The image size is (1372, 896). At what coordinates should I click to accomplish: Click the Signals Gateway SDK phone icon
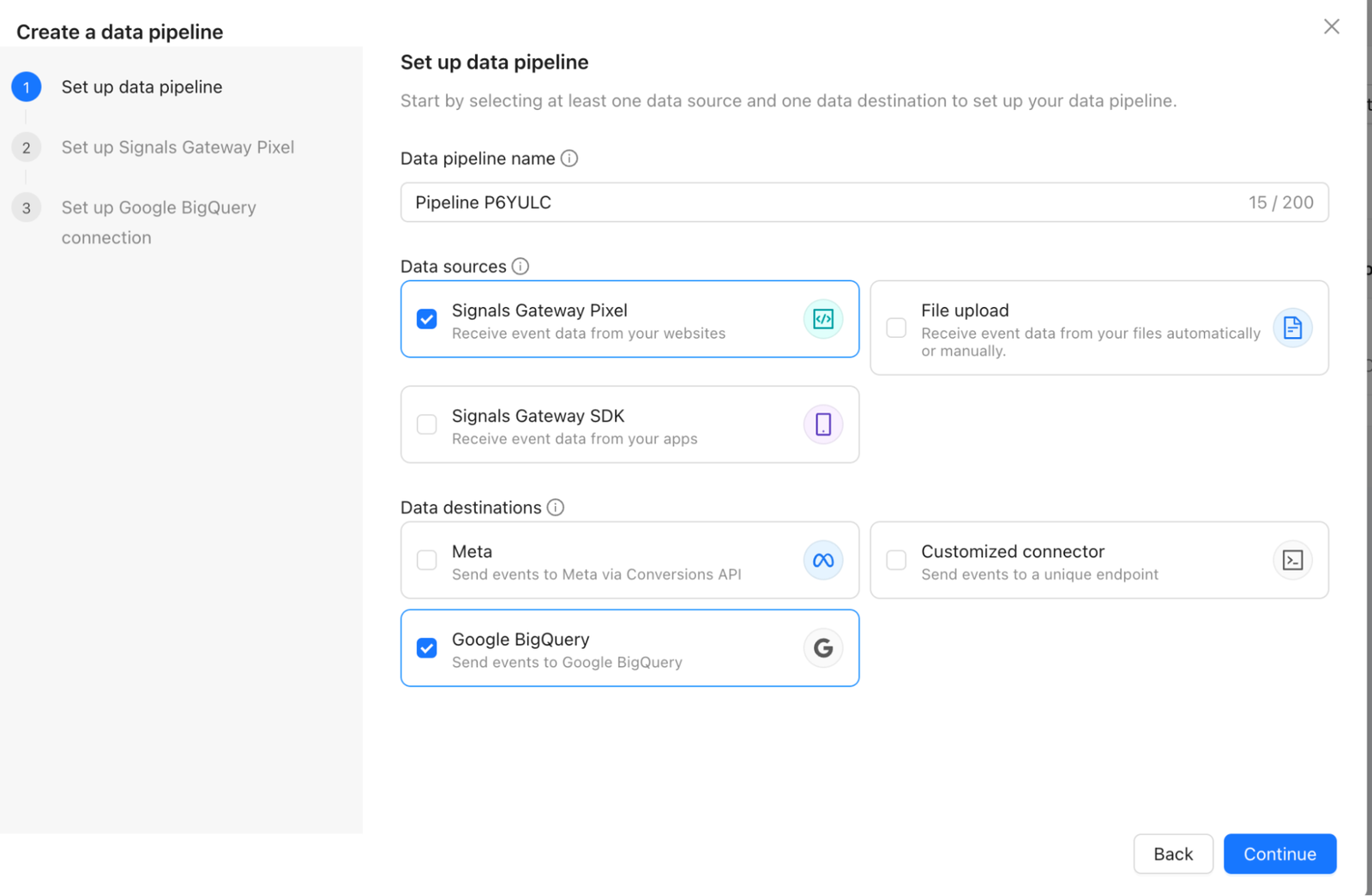point(822,424)
